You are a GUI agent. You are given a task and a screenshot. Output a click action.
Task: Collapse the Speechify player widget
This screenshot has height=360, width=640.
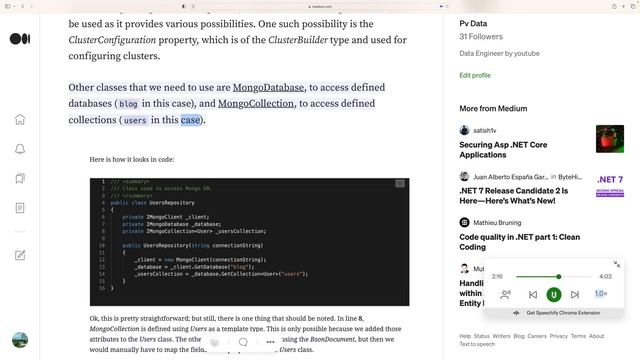point(617,265)
